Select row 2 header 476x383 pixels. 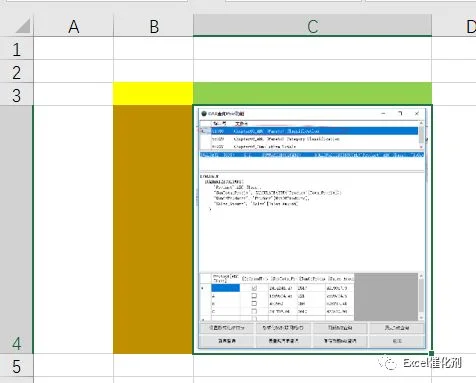pos(16,71)
